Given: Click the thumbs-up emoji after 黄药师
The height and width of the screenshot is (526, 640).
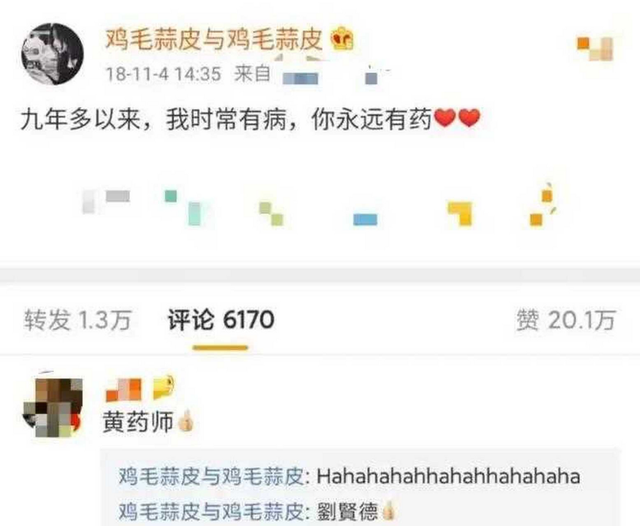Looking at the screenshot, I should click(186, 422).
